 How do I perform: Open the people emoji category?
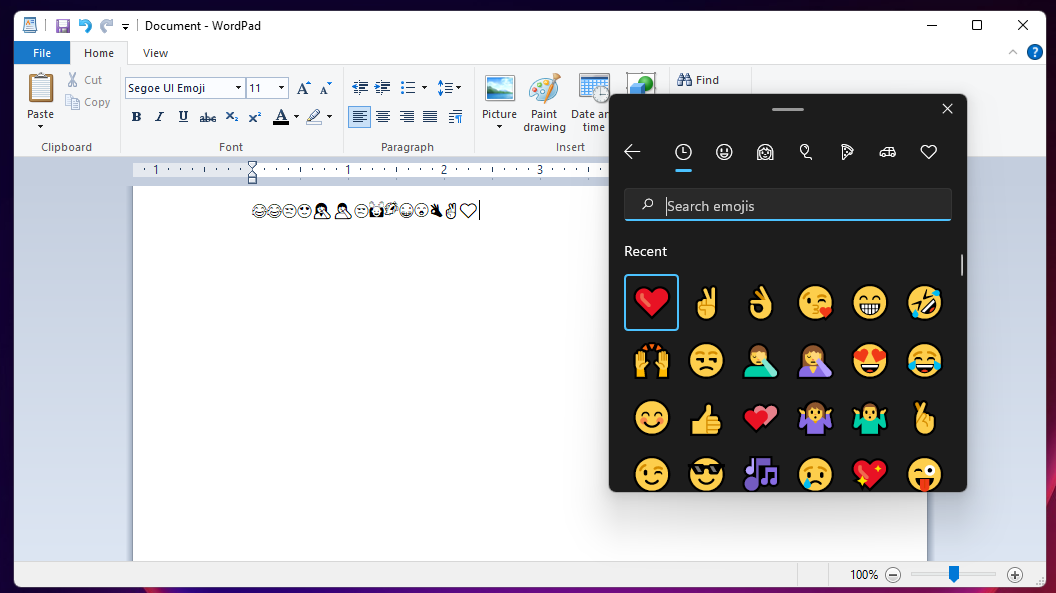[765, 153]
